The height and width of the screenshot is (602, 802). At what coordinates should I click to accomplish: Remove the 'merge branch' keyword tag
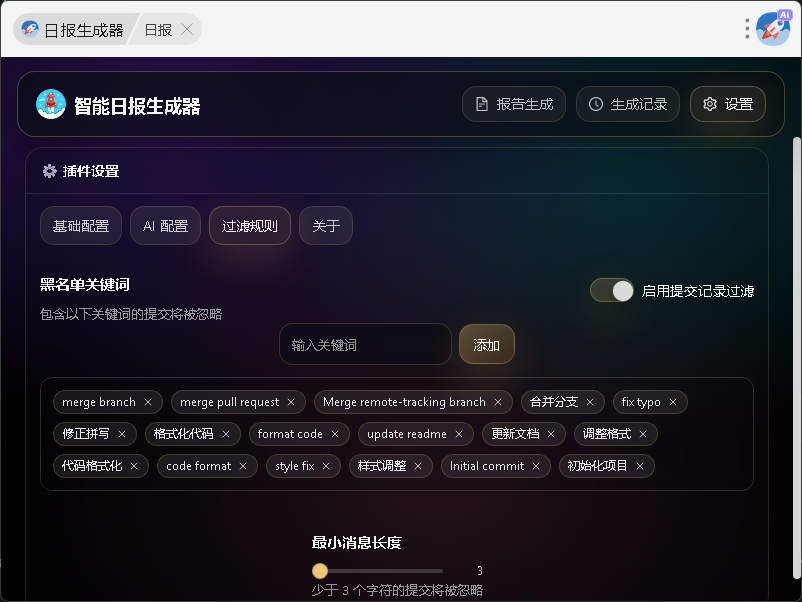pos(148,402)
